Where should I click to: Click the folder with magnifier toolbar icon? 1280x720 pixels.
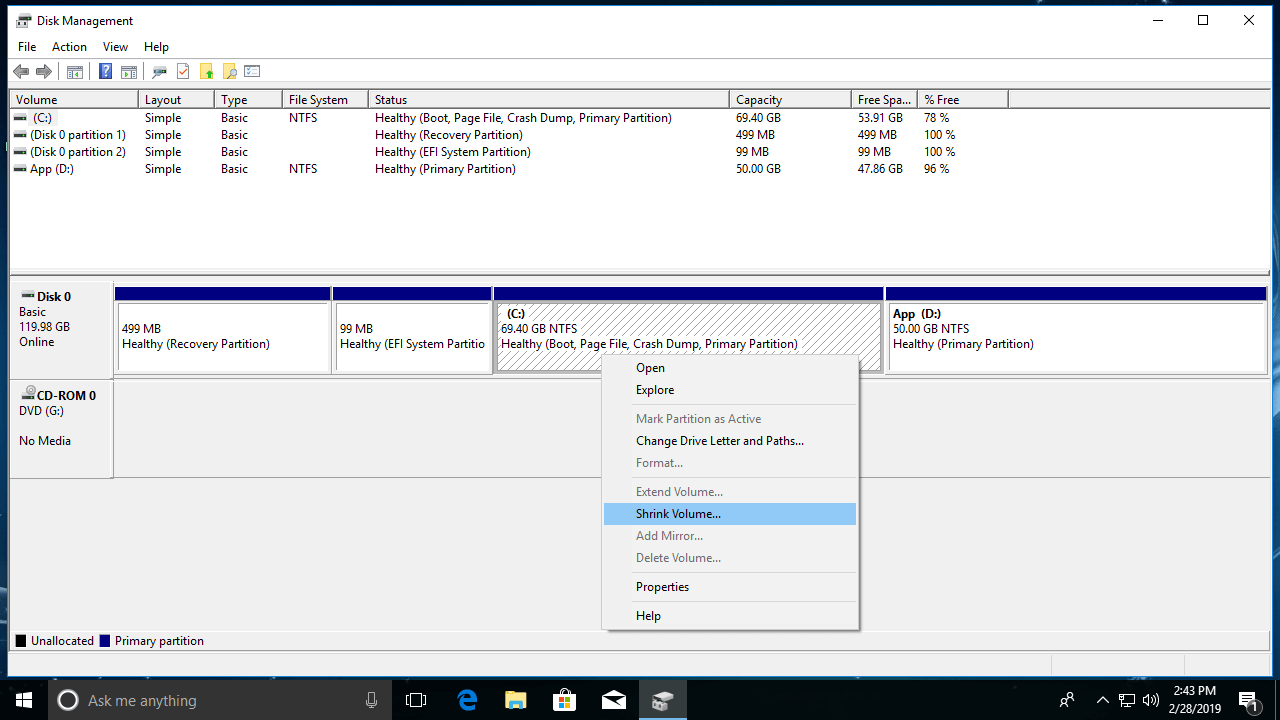tap(229, 71)
